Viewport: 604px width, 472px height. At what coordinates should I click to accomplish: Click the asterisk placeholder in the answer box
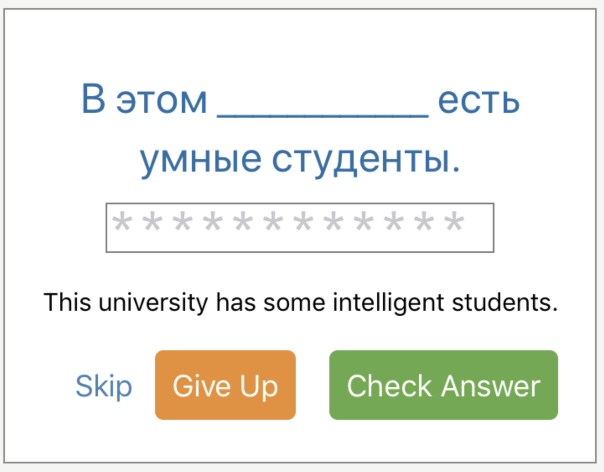[288, 224]
